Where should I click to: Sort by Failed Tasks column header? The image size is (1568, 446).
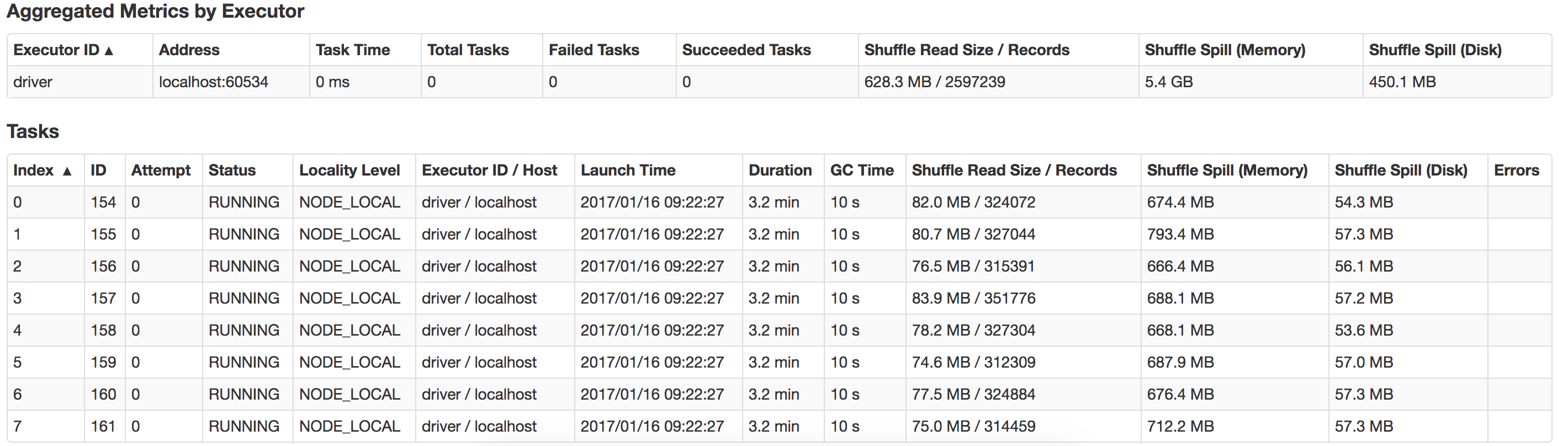tap(594, 50)
